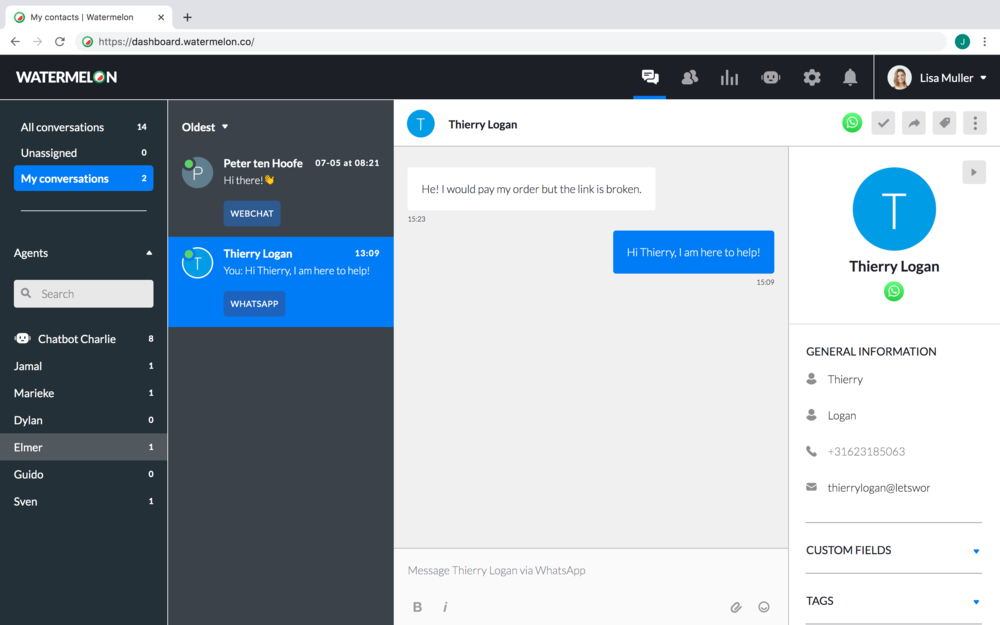This screenshot has width=1000, height=625.
Task: Mark conversation resolved with checkmark button
Action: tap(883, 123)
